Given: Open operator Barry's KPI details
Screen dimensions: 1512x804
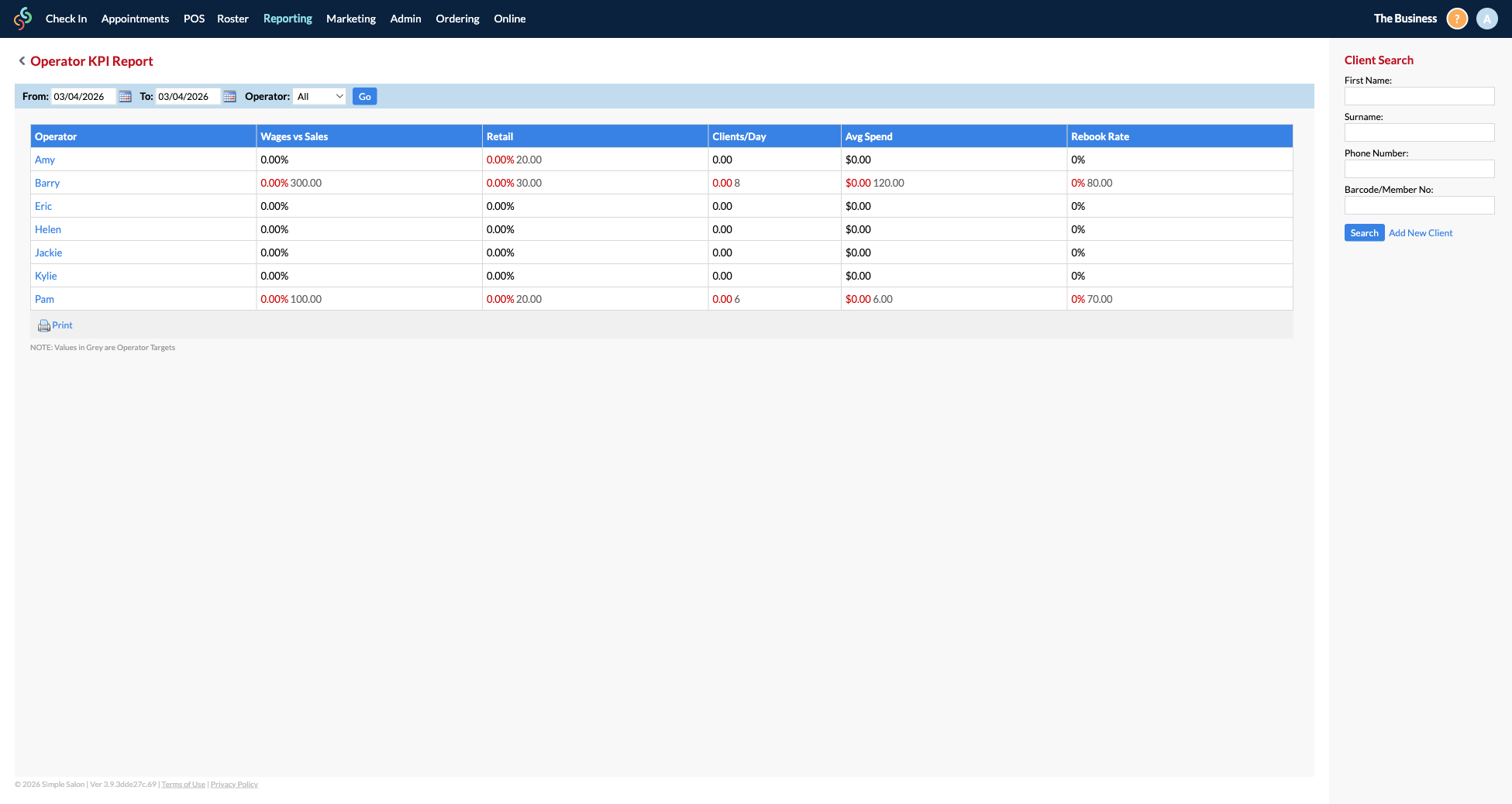Looking at the screenshot, I should pos(46,183).
